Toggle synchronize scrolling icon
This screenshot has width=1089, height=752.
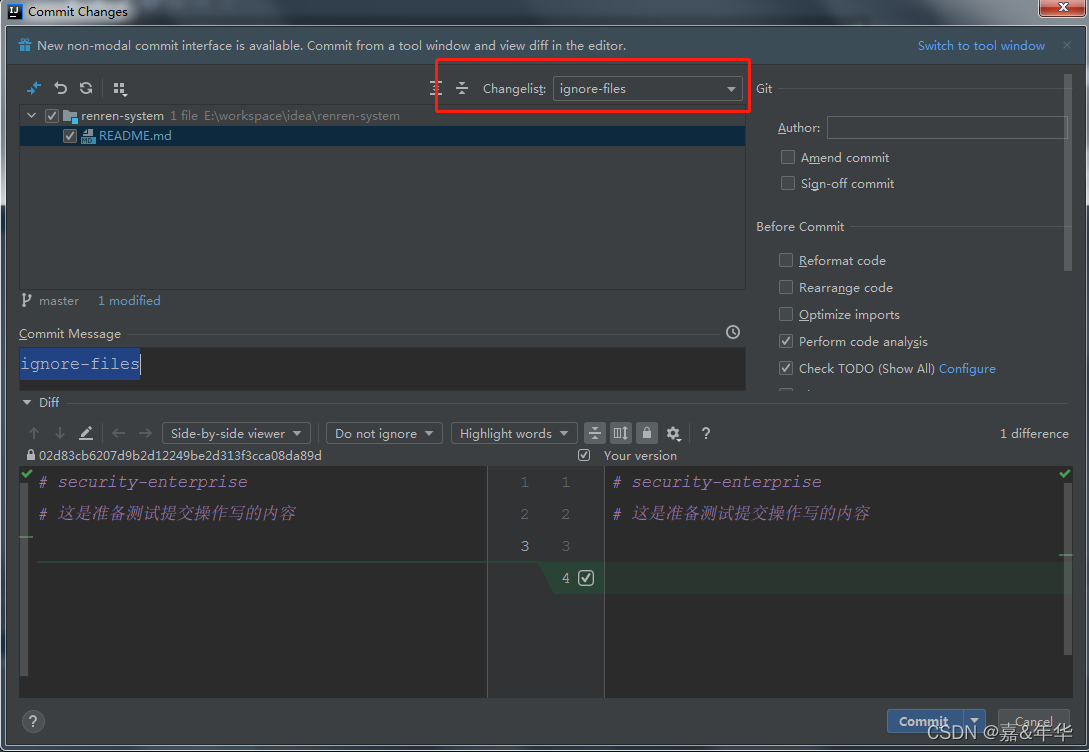coord(621,433)
